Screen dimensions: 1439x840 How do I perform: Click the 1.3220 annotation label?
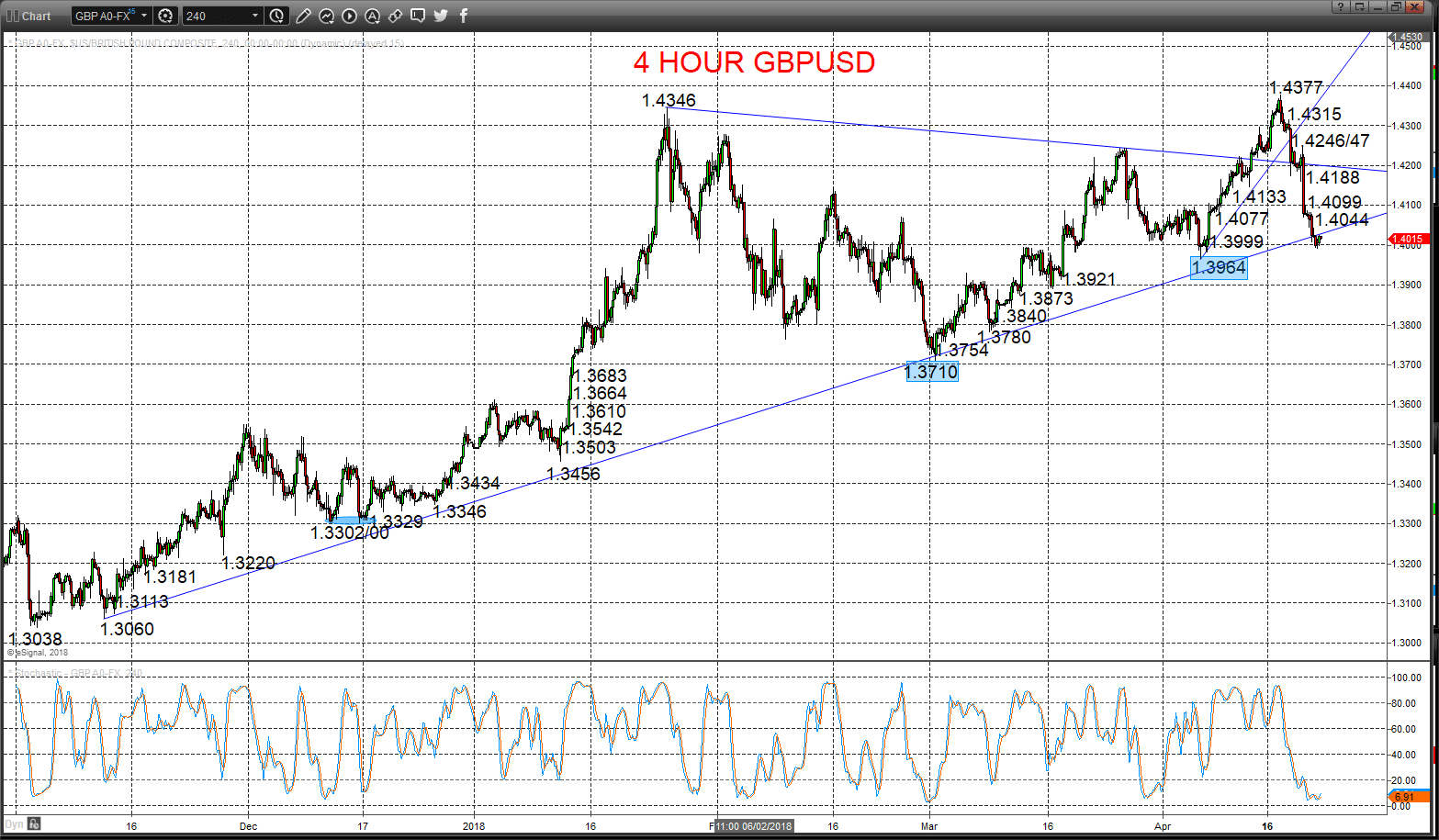coord(248,563)
